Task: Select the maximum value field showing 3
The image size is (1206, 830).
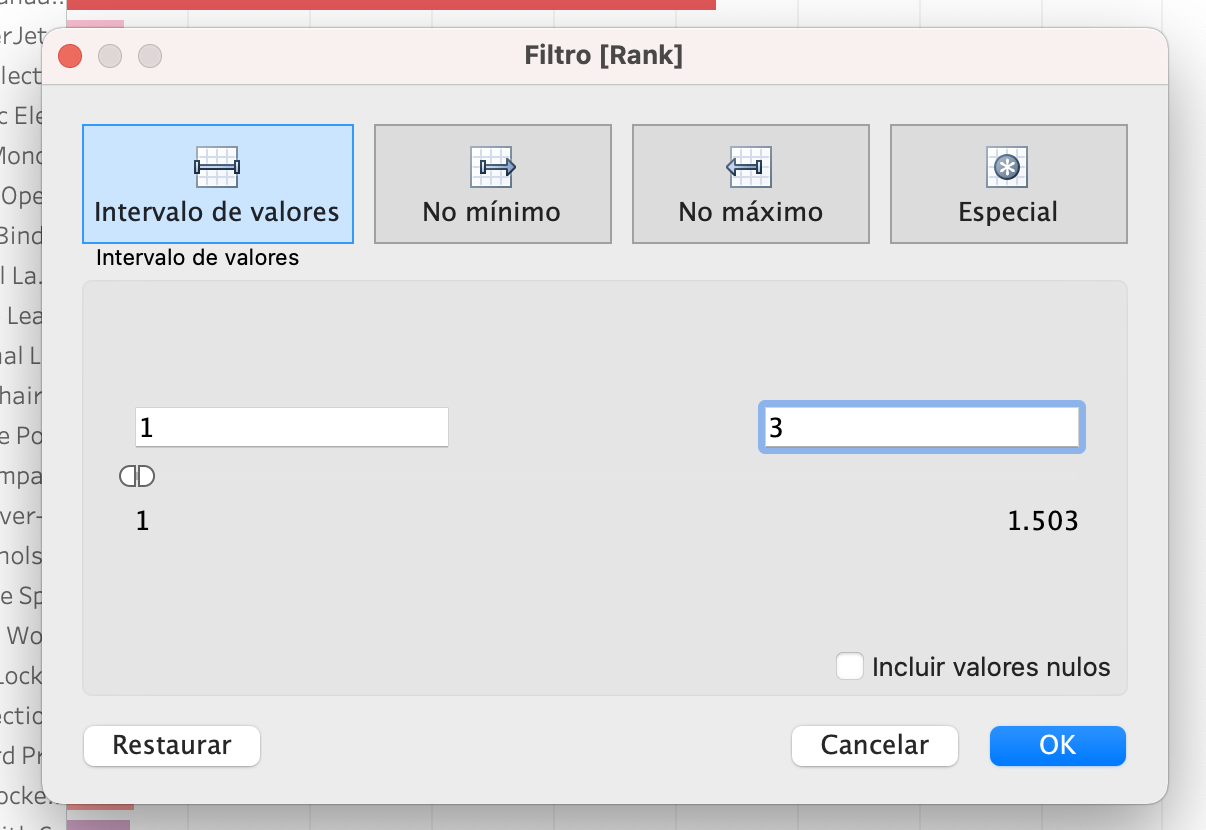Action: click(921, 426)
